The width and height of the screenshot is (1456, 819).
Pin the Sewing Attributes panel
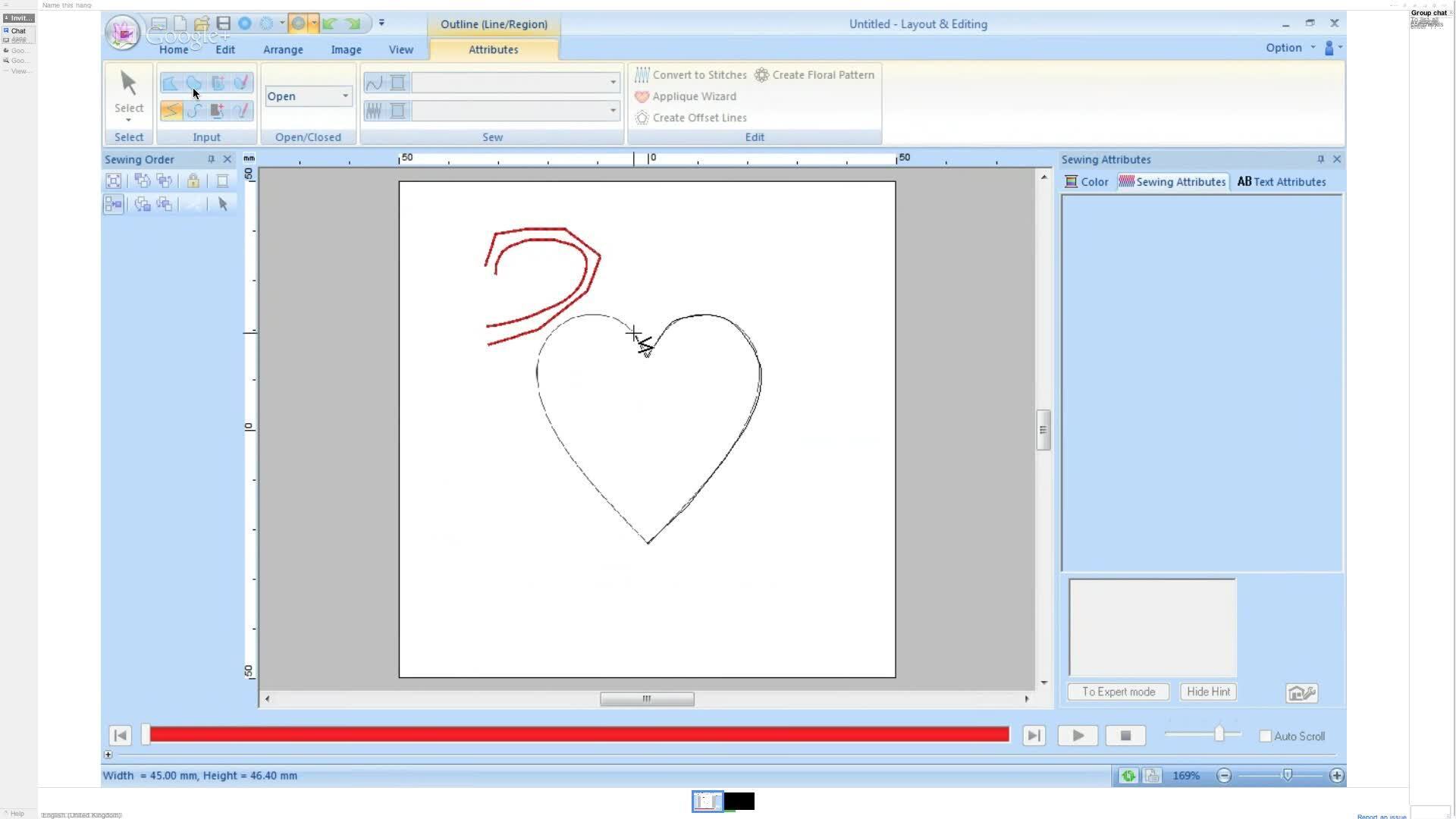(x=1320, y=159)
